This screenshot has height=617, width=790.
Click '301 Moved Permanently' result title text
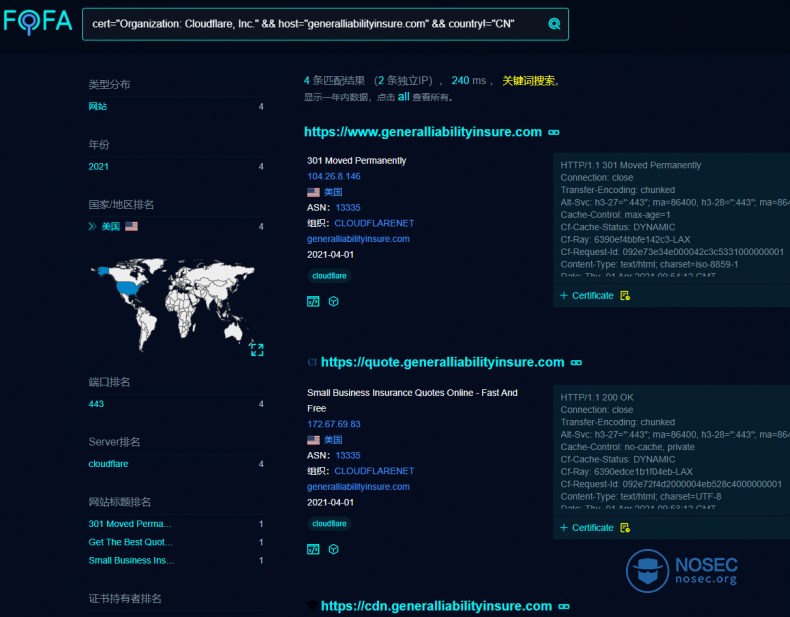click(357, 161)
